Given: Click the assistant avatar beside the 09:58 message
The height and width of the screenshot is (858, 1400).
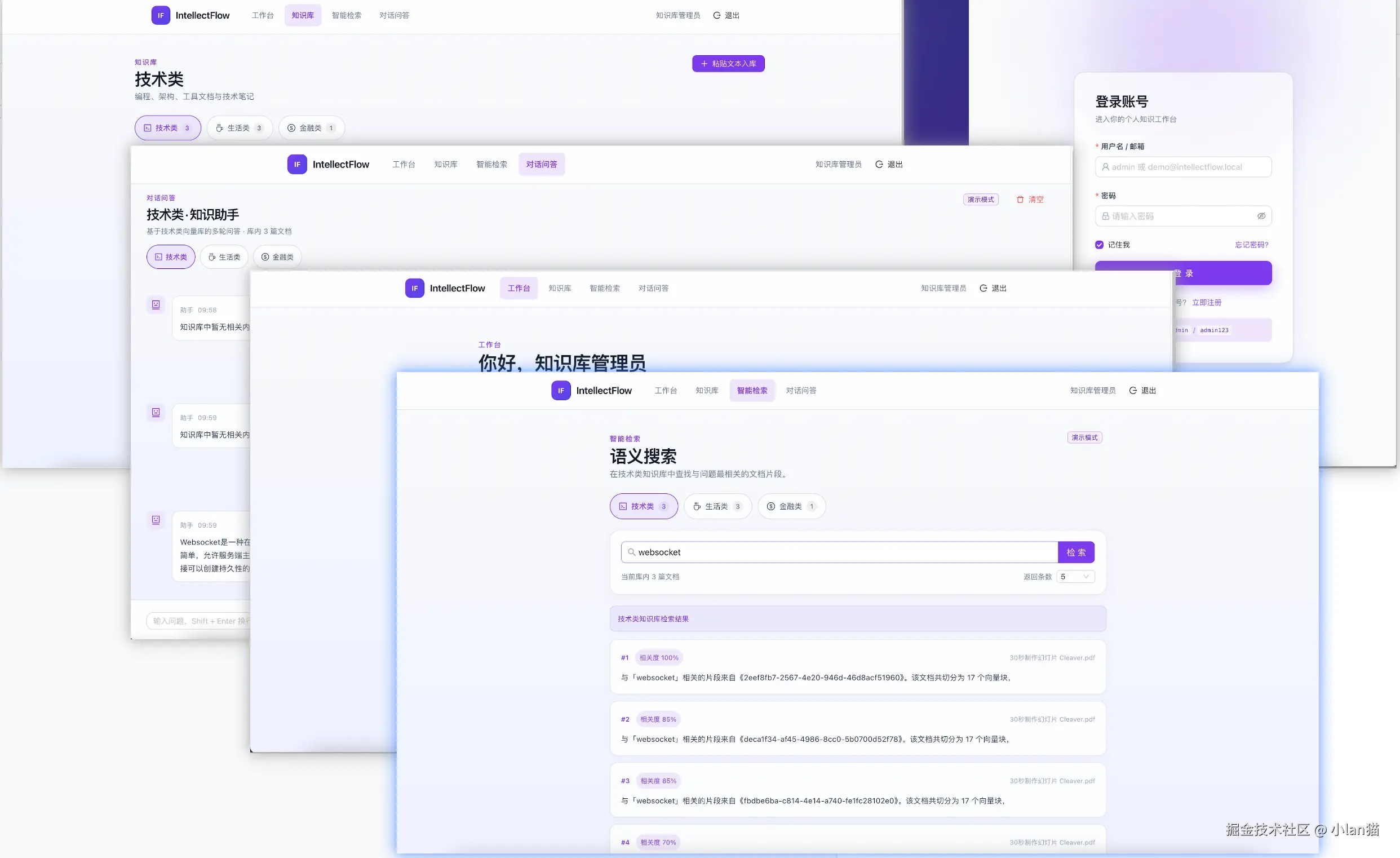Looking at the screenshot, I should 156,304.
